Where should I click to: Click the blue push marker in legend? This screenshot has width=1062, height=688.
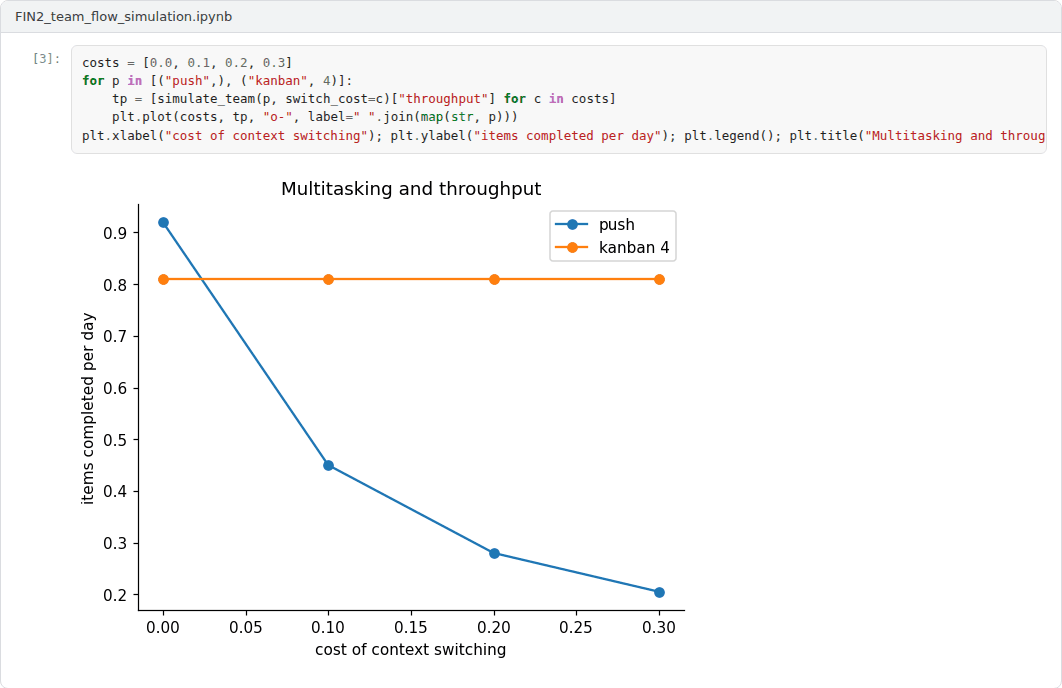coord(572,224)
